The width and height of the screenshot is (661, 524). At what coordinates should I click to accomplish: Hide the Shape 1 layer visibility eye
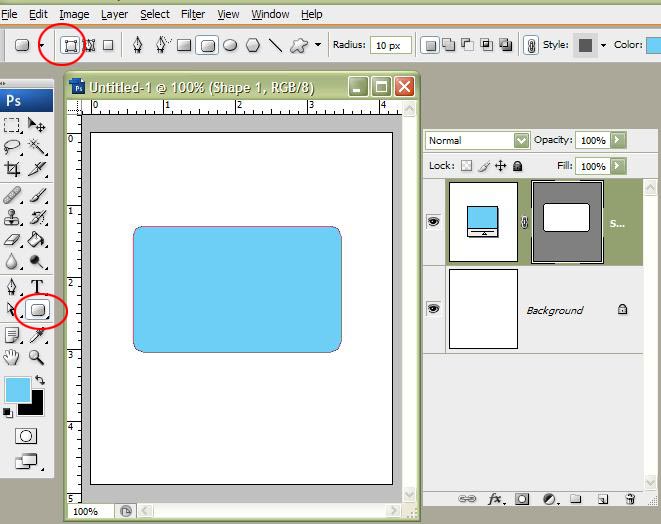[x=433, y=222]
